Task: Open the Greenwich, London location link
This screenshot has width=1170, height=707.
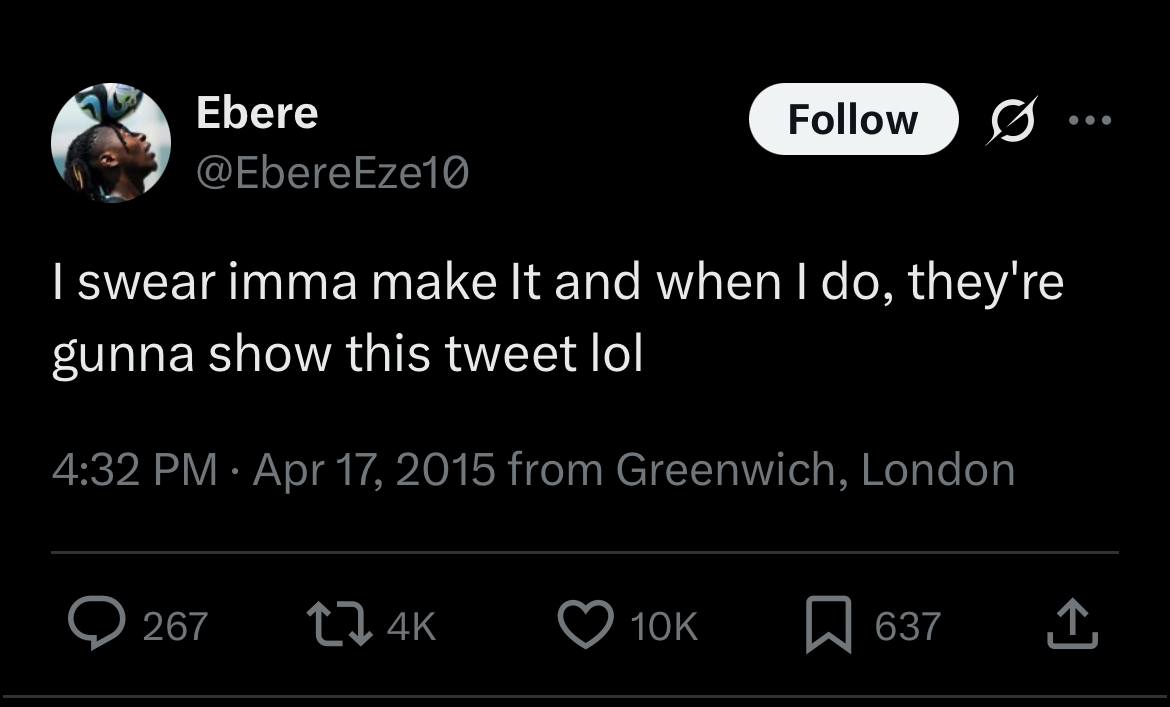Action: tap(815, 469)
